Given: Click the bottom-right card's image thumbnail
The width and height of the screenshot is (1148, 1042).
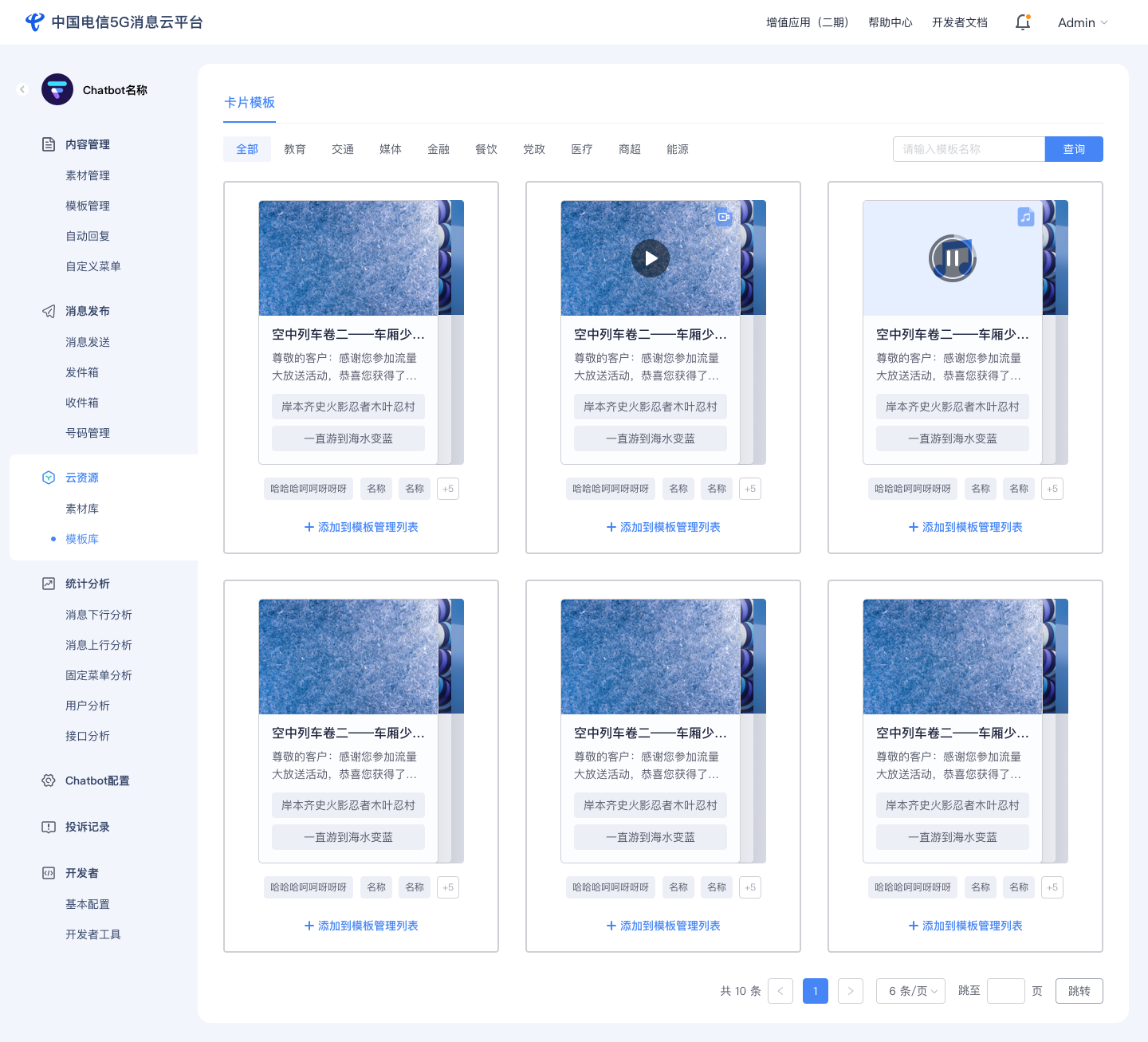Looking at the screenshot, I should click(953, 657).
